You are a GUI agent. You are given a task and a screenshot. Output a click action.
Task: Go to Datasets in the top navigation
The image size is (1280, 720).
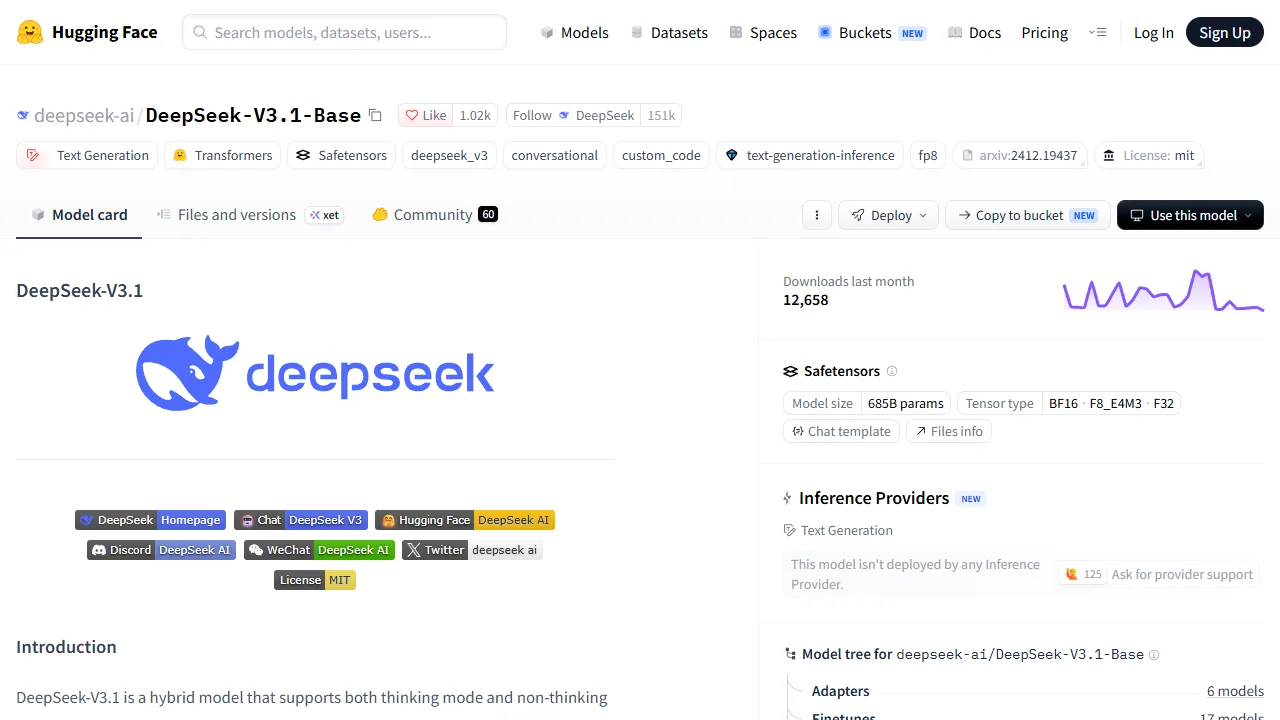click(x=668, y=32)
